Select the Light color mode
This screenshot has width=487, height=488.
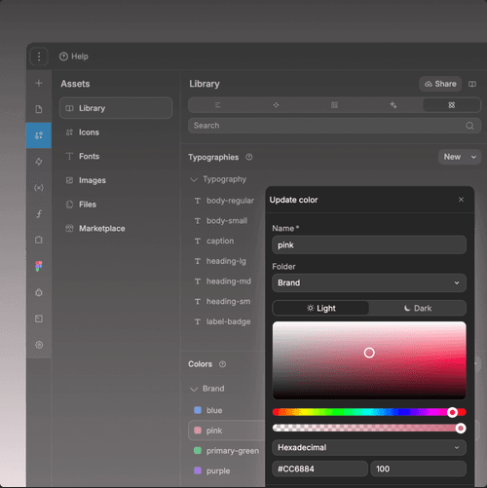tap(321, 308)
